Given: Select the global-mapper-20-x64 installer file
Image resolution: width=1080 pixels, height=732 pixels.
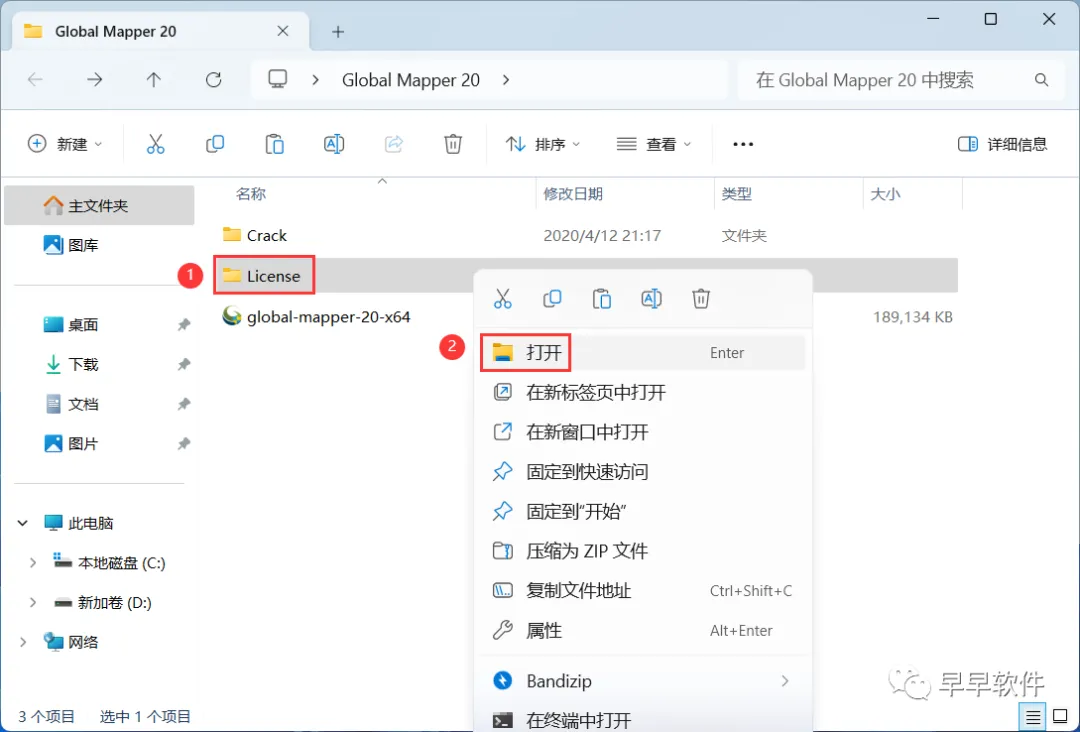Looking at the screenshot, I should [x=316, y=317].
